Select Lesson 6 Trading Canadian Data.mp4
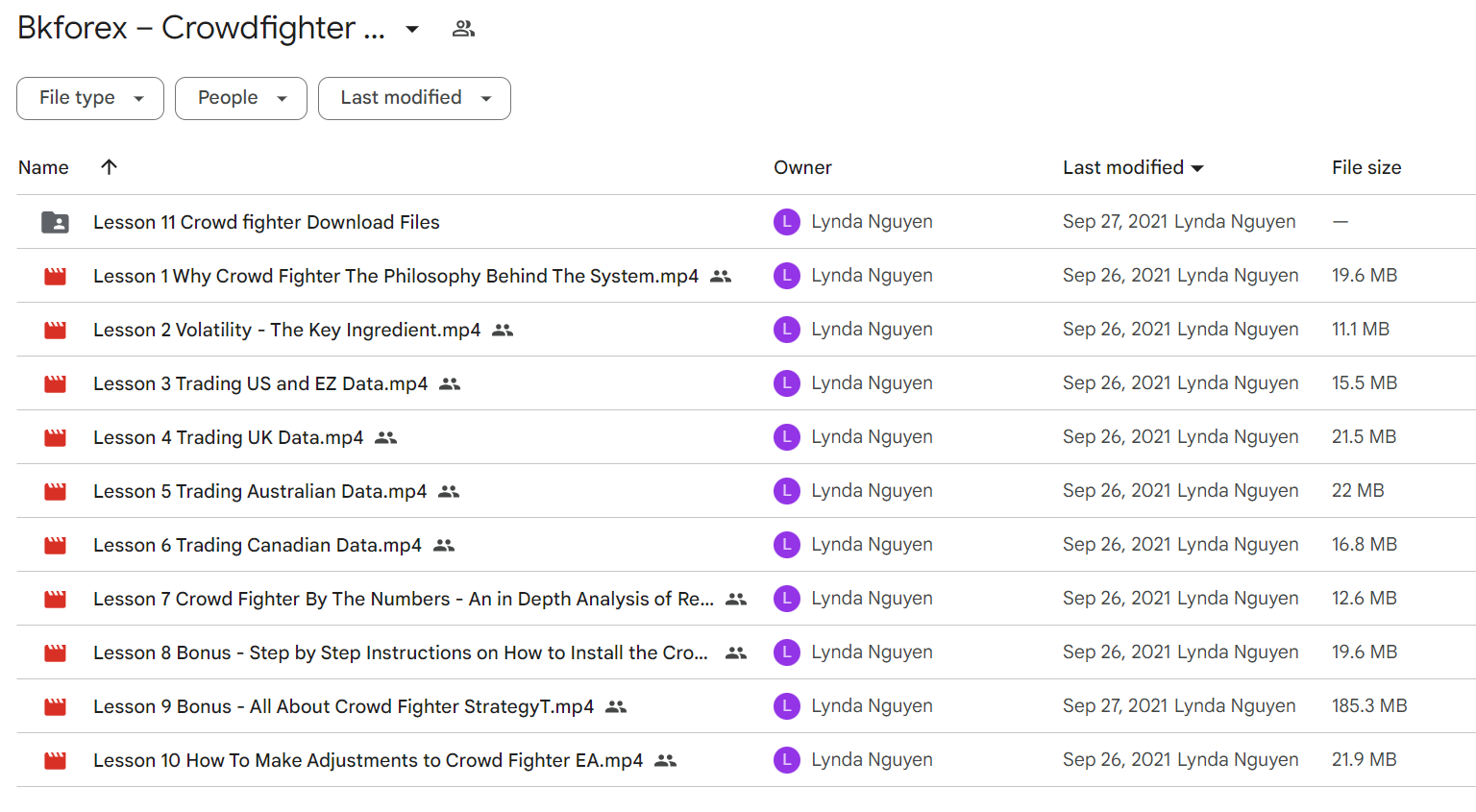The width and height of the screenshot is (1476, 812). tap(258, 545)
